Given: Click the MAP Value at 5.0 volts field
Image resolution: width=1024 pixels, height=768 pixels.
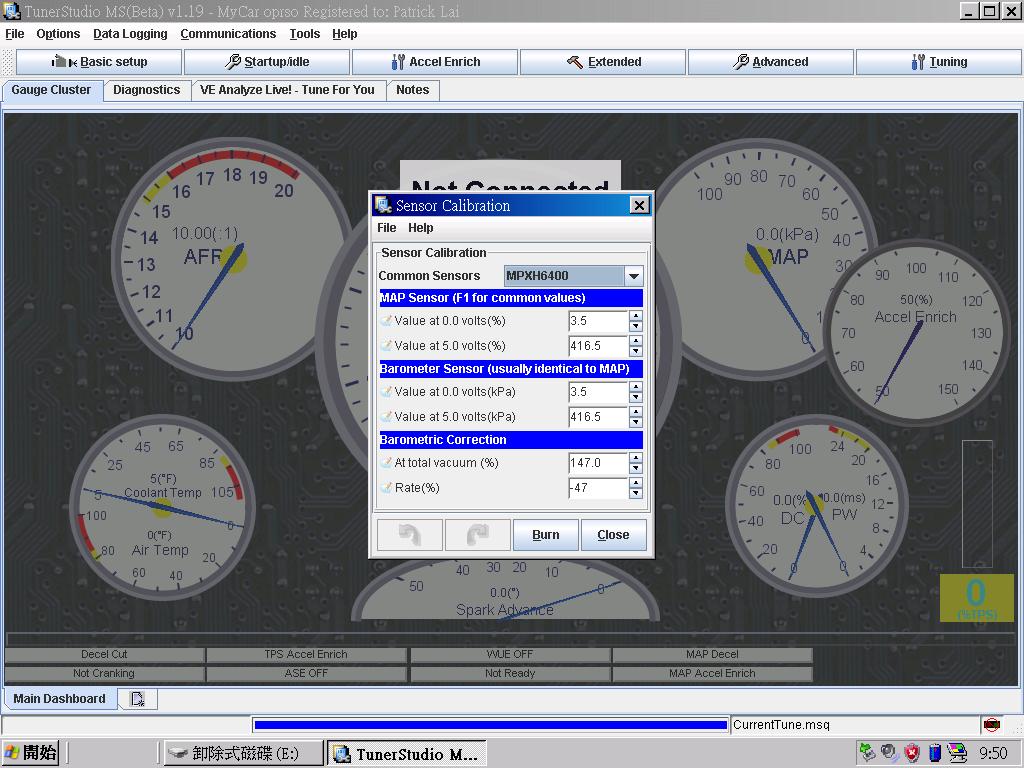Looking at the screenshot, I should [597, 346].
